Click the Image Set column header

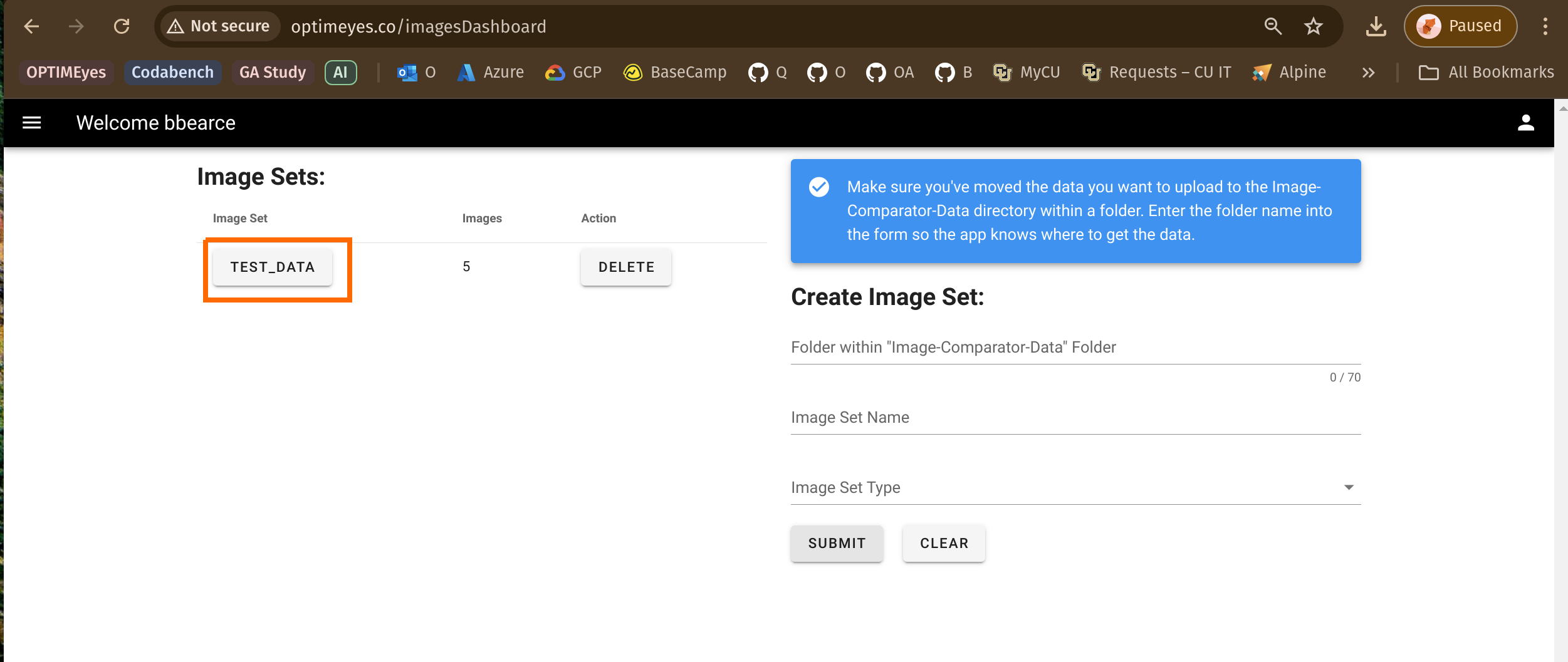coord(240,219)
